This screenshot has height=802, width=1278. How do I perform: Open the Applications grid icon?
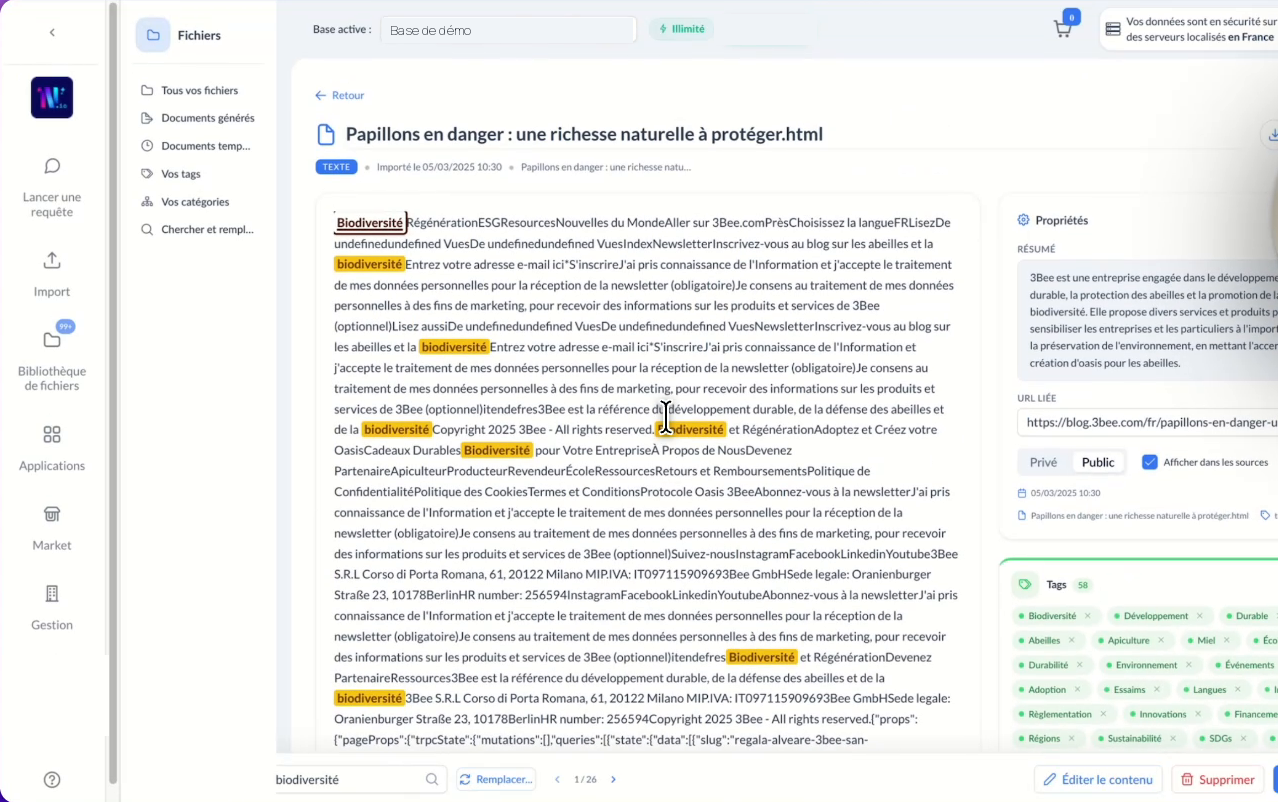coord(52,435)
